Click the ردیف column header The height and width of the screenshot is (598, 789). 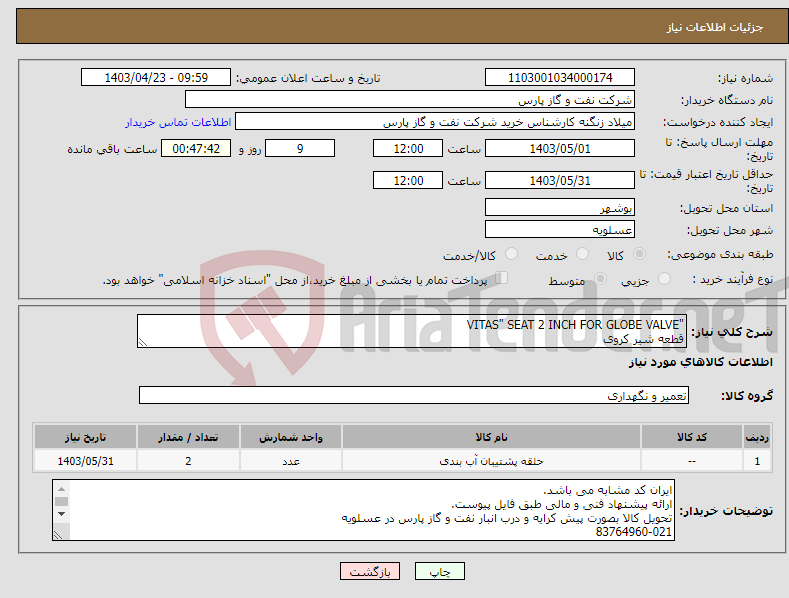click(757, 437)
